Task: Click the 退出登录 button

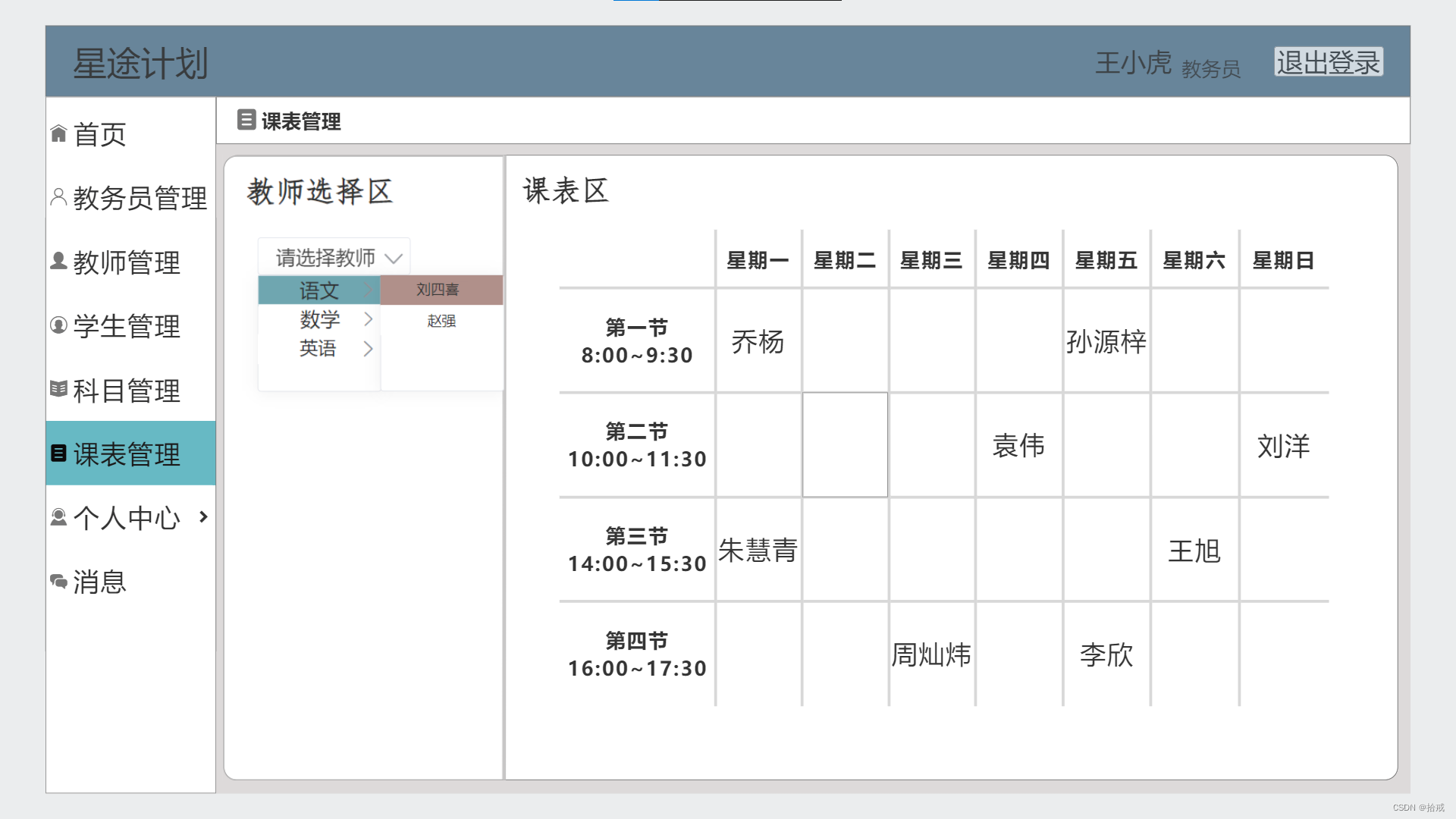Action: (1328, 62)
